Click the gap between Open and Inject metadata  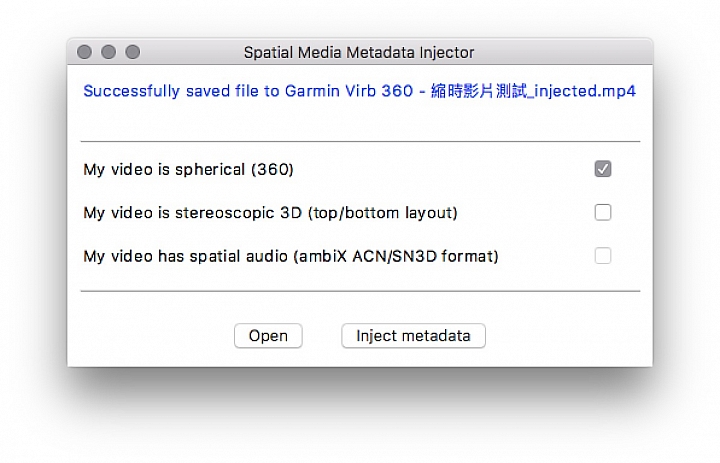click(x=322, y=336)
